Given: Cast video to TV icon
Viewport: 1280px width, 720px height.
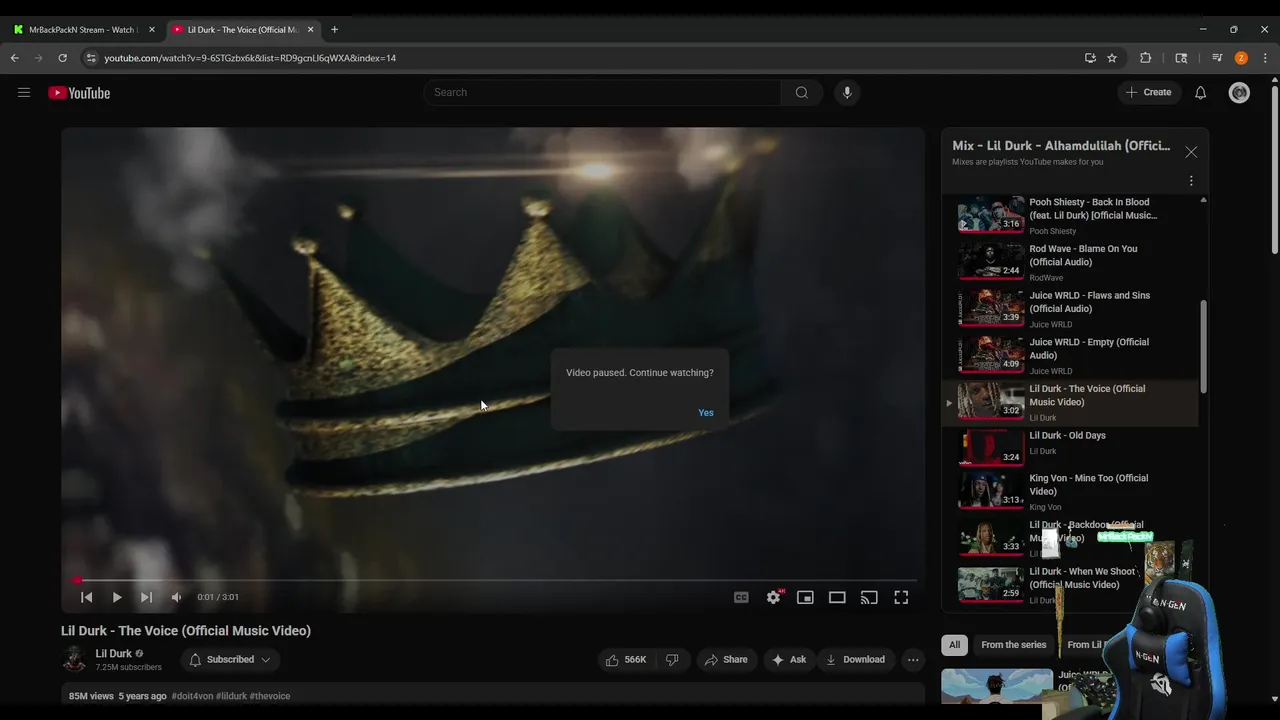Looking at the screenshot, I should tap(869, 597).
